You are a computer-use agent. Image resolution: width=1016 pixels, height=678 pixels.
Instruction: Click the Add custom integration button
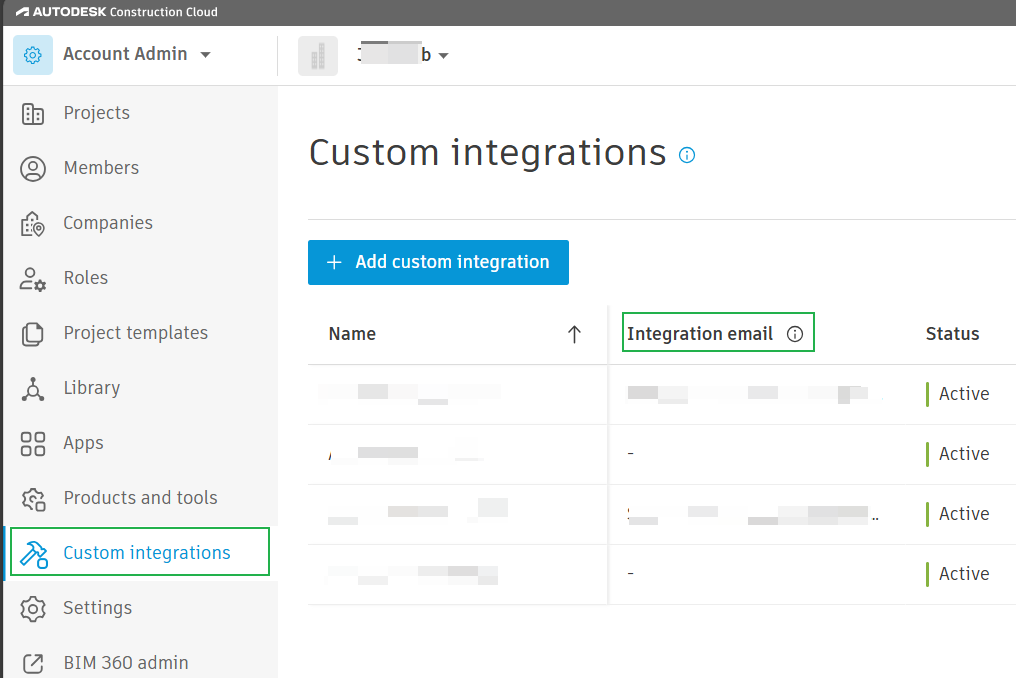(x=438, y=262)
